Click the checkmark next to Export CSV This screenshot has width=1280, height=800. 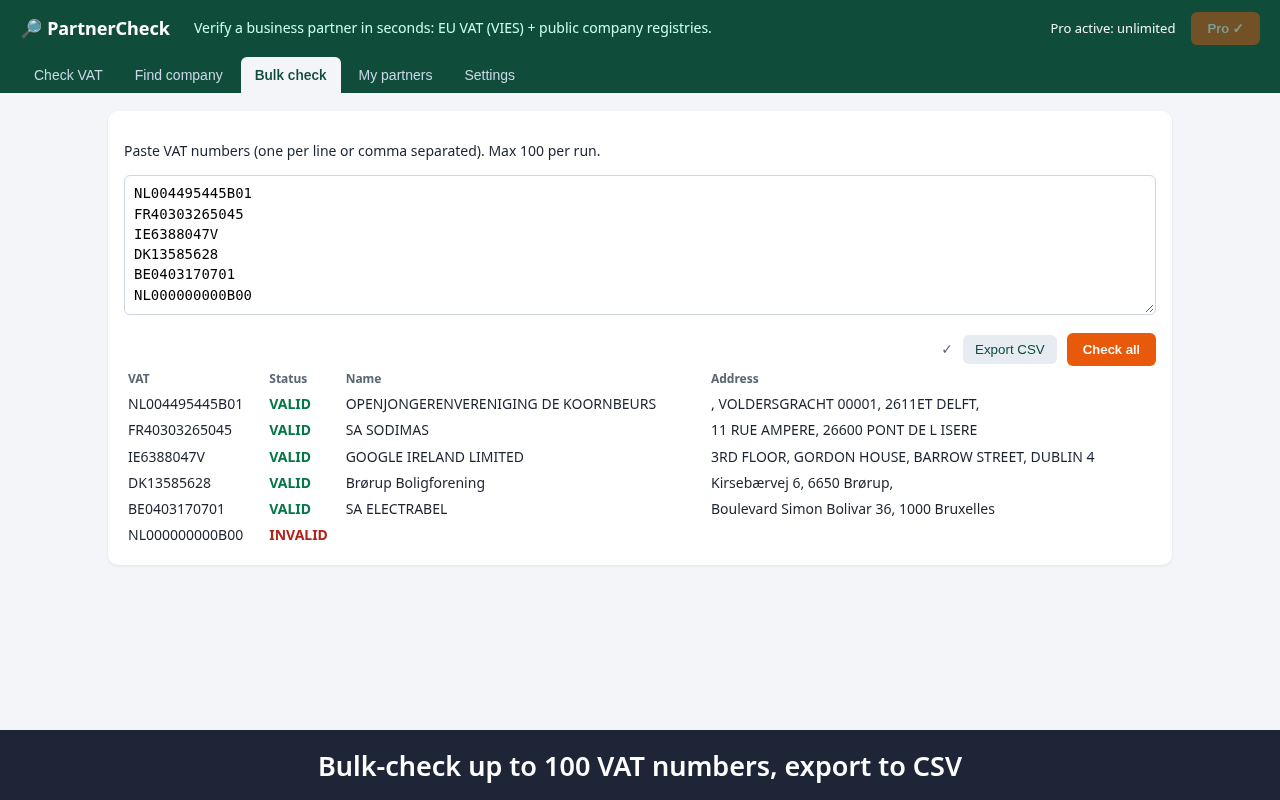click(x=947, y=349)
